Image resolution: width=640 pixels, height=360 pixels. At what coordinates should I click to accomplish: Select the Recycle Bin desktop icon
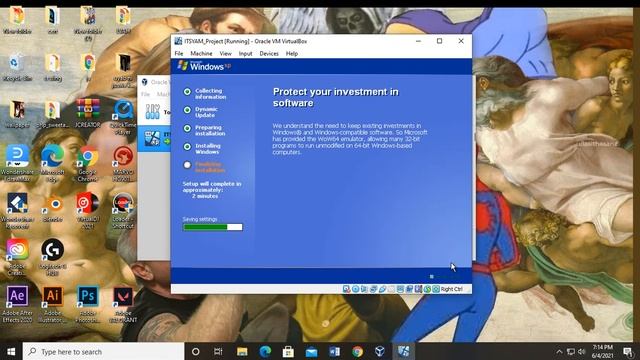click(16, 67)
